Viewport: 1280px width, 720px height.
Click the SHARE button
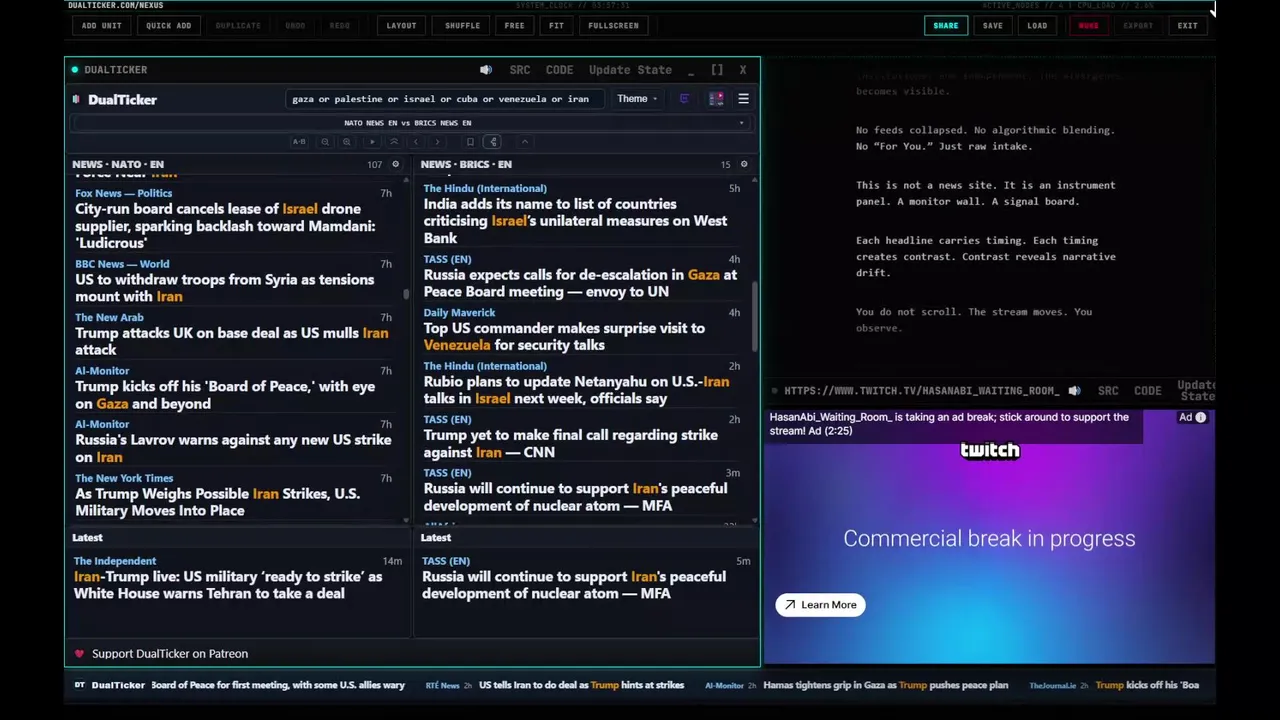point(945,26)
